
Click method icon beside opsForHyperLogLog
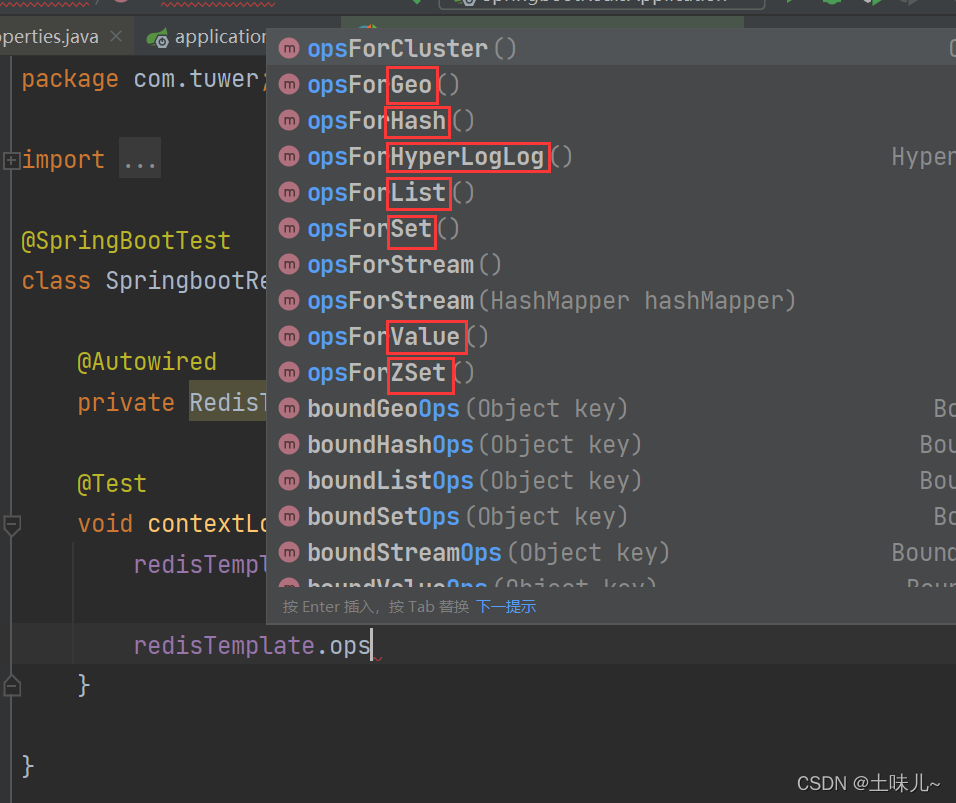(x=289, y=155)
